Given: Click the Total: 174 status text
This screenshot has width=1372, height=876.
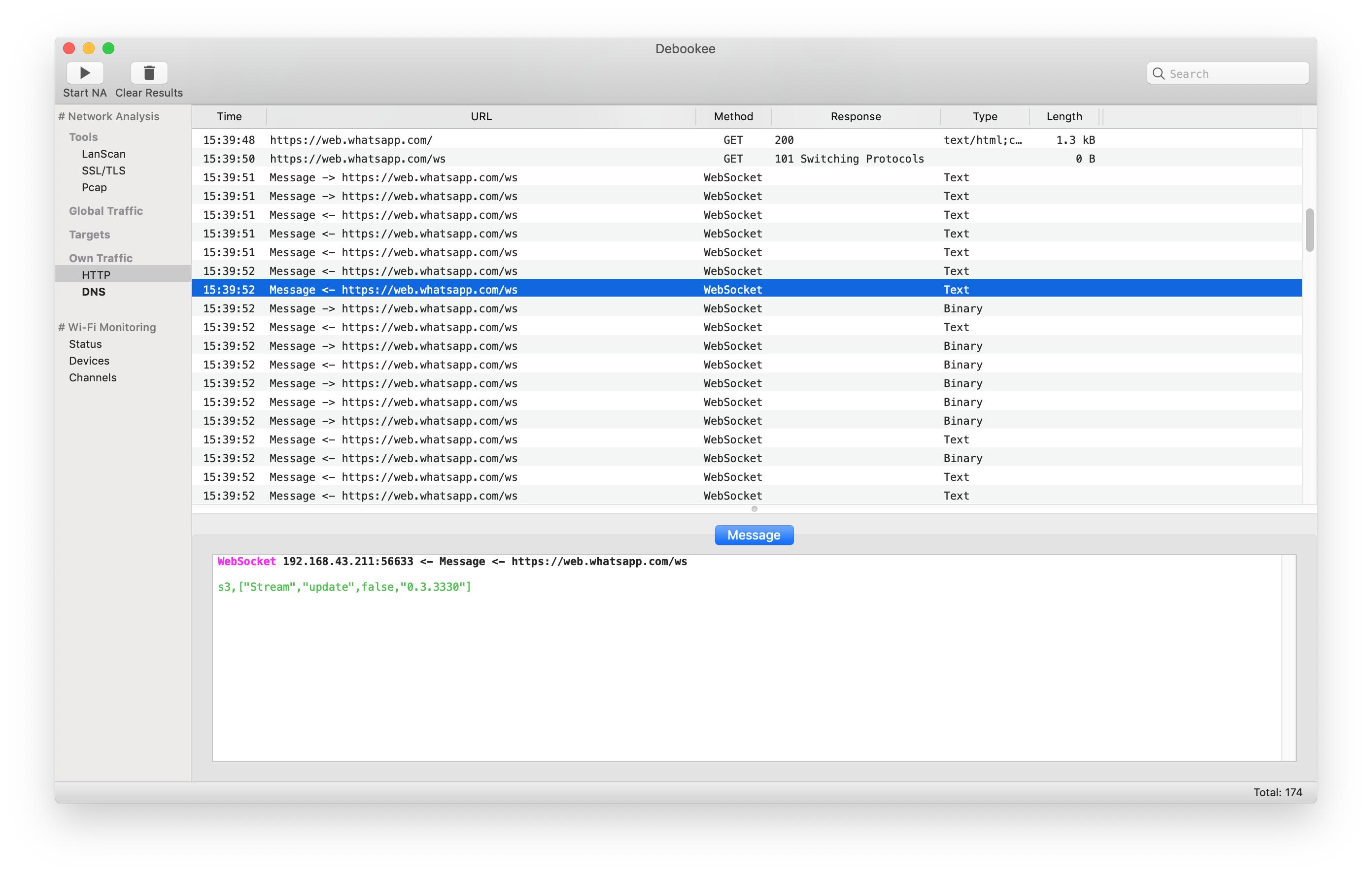Looking at the screenshot, I should tap(1277, 792).
